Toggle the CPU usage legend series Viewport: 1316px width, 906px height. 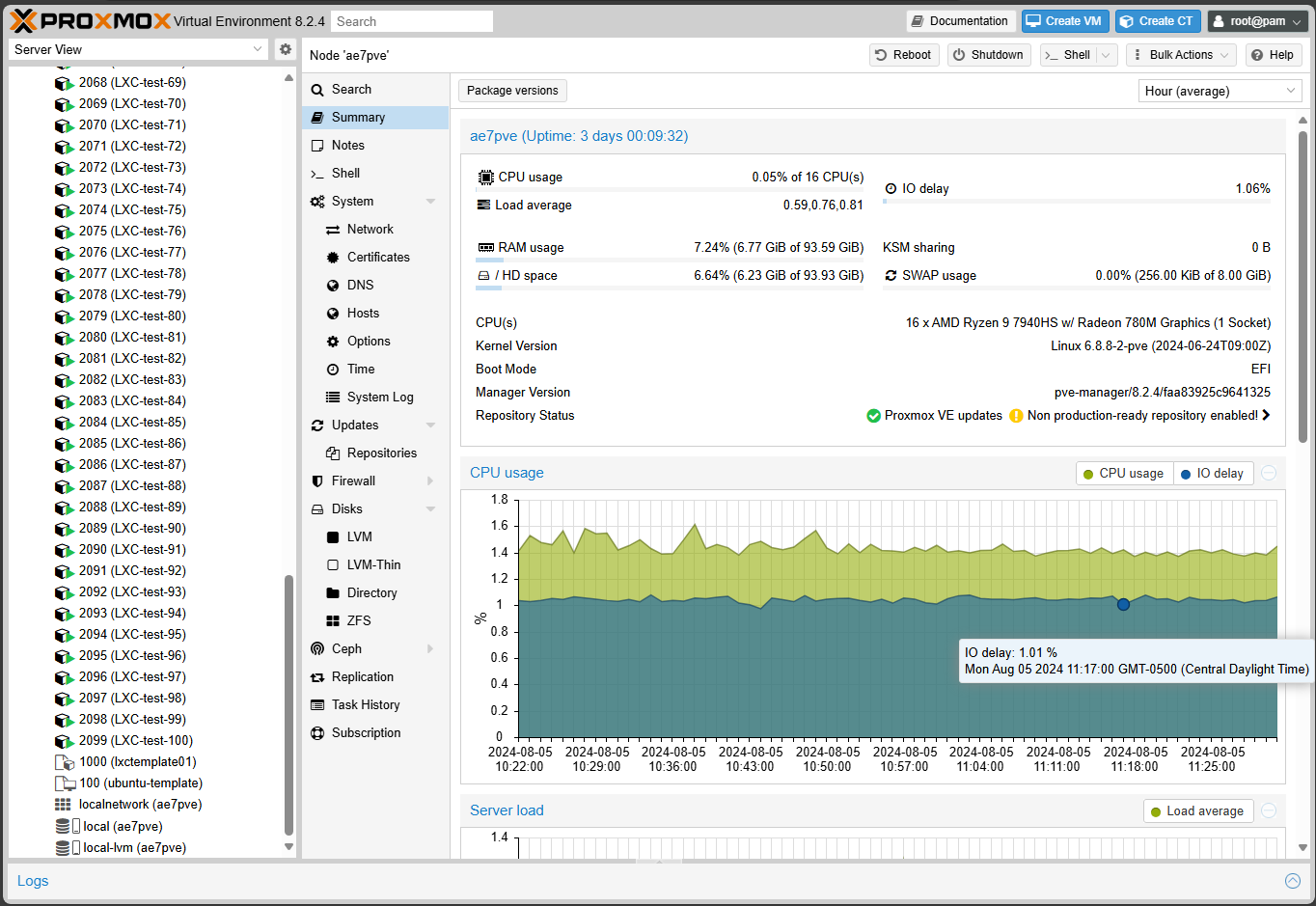pyautogui.click(x=1123, y=474)
